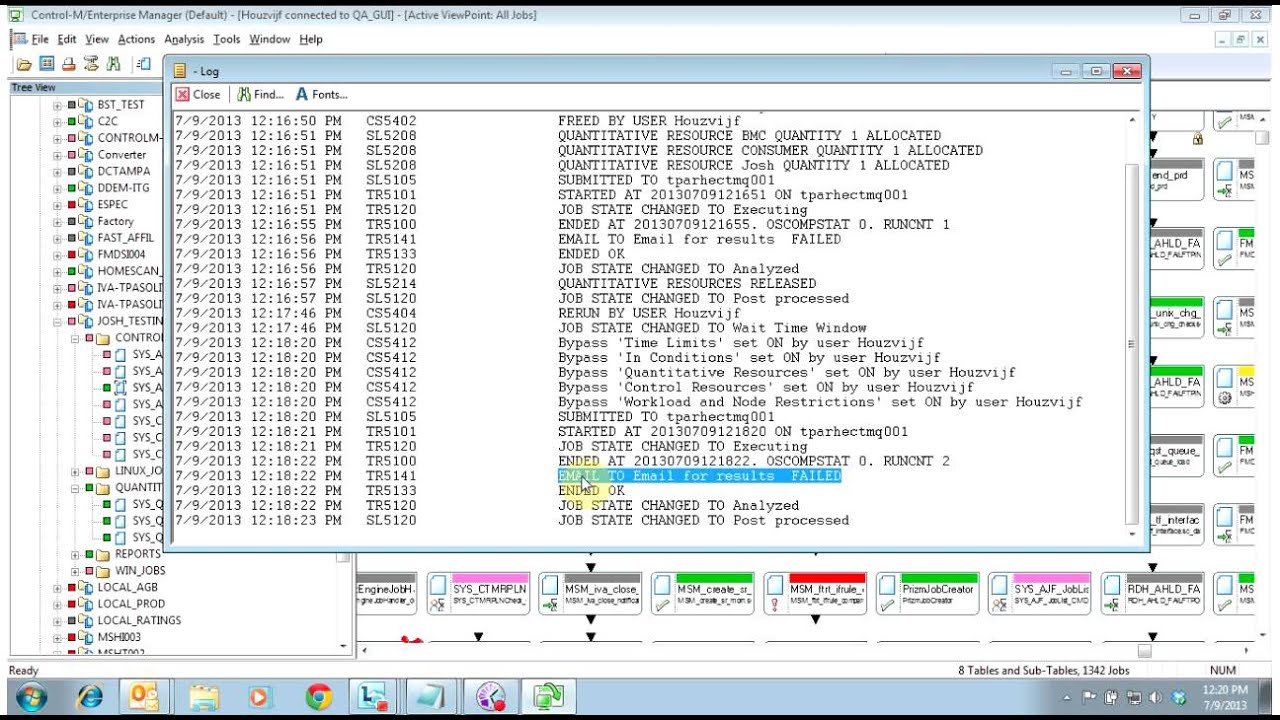Image resolution: width=1280 pixels, height=720 pixels.
Task: Select the Factory table in tree
Action: (x=115, y=221)
